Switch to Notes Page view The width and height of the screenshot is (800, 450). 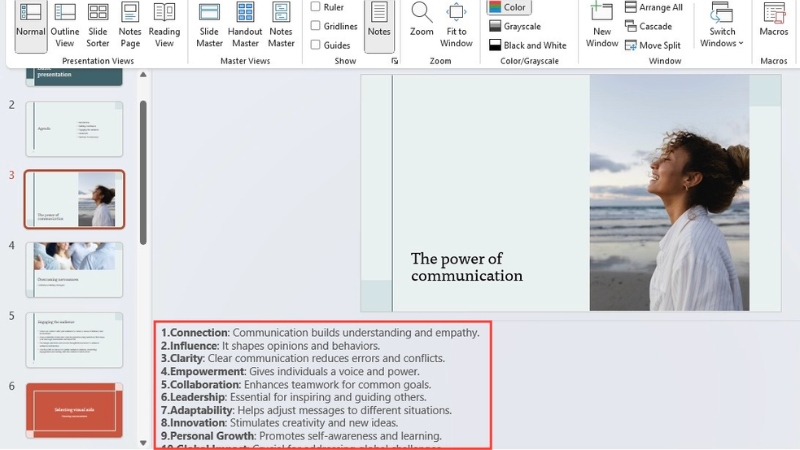130,26
